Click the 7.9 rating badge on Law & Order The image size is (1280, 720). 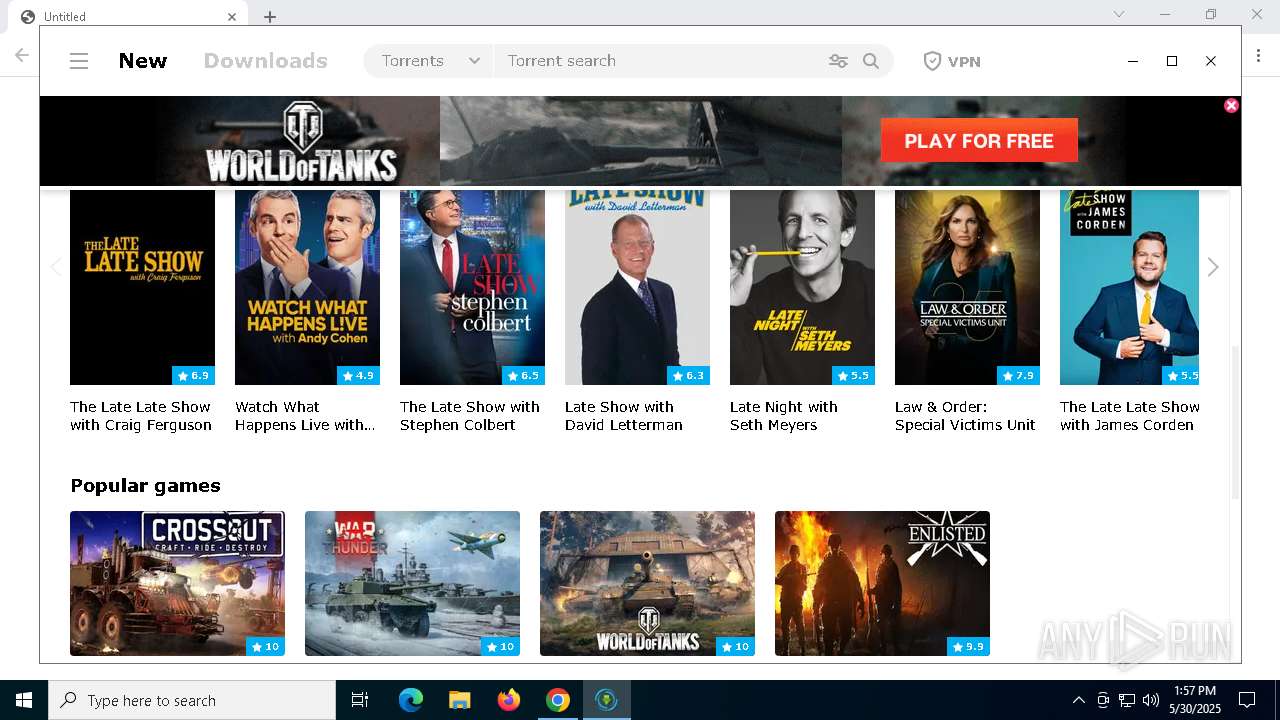tap(1018, 376)
